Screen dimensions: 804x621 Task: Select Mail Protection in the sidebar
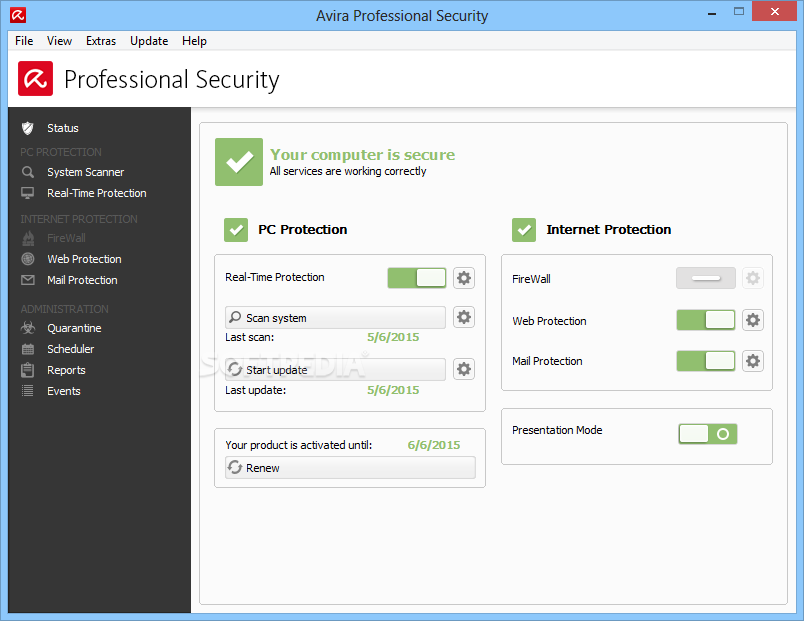point(83,280)
